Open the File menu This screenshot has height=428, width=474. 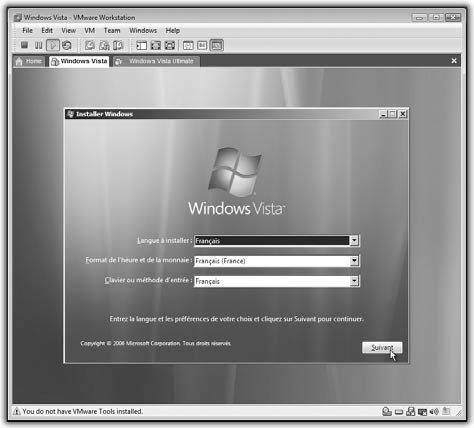pos(27,31)
